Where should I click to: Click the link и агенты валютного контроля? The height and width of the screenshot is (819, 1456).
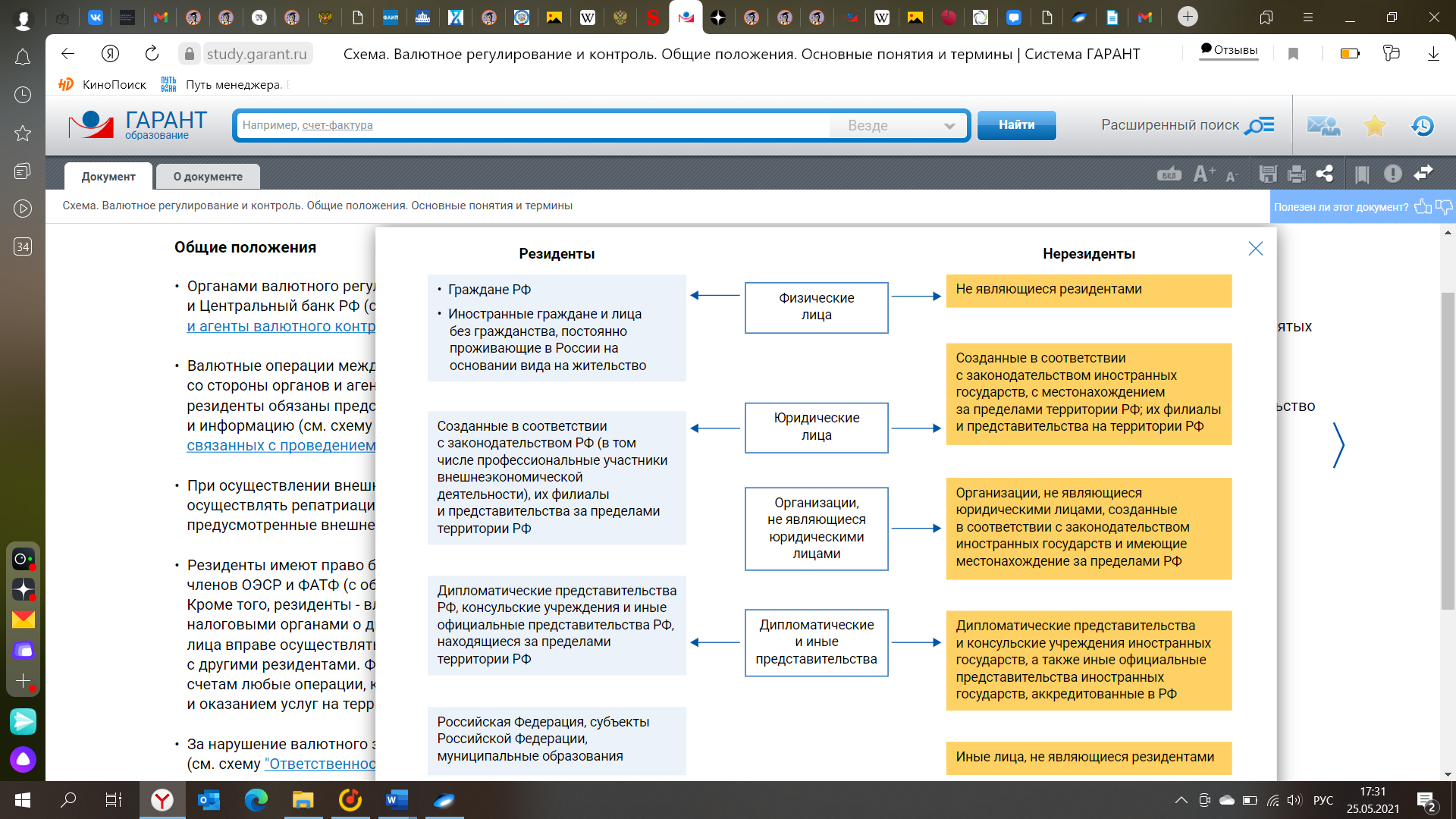[x=281, y=326]
